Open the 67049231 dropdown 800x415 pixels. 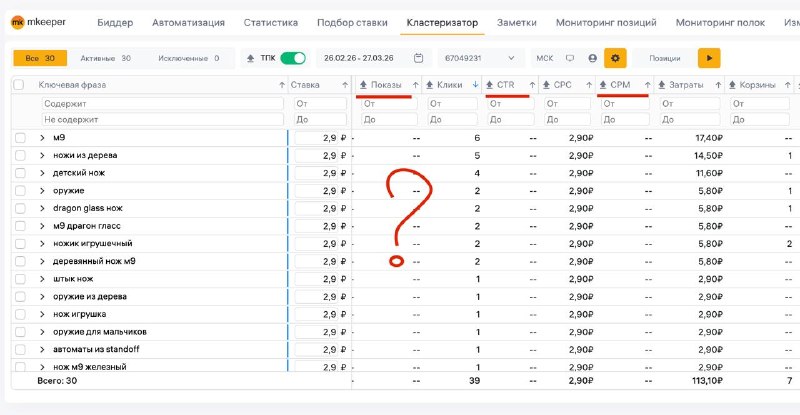481,58
